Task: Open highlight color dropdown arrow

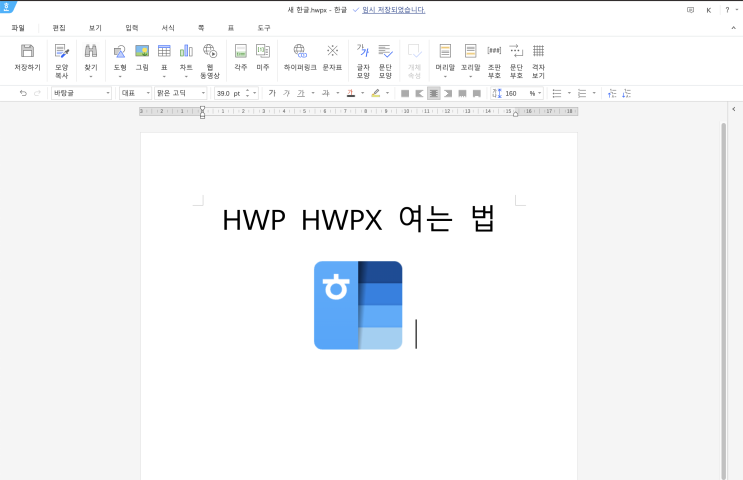Action: pyautogui.click(x=387, y=93)
